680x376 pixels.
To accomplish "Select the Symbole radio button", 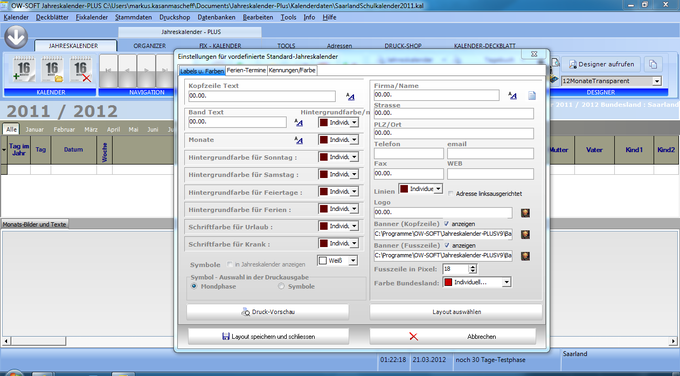I will [281, 286].
